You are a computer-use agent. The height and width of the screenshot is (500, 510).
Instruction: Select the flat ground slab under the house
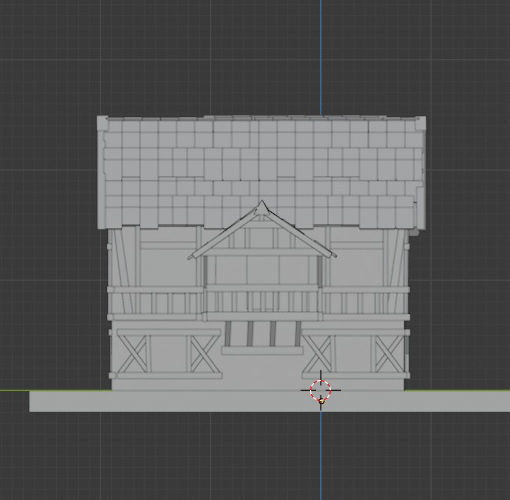pos(269,401)
